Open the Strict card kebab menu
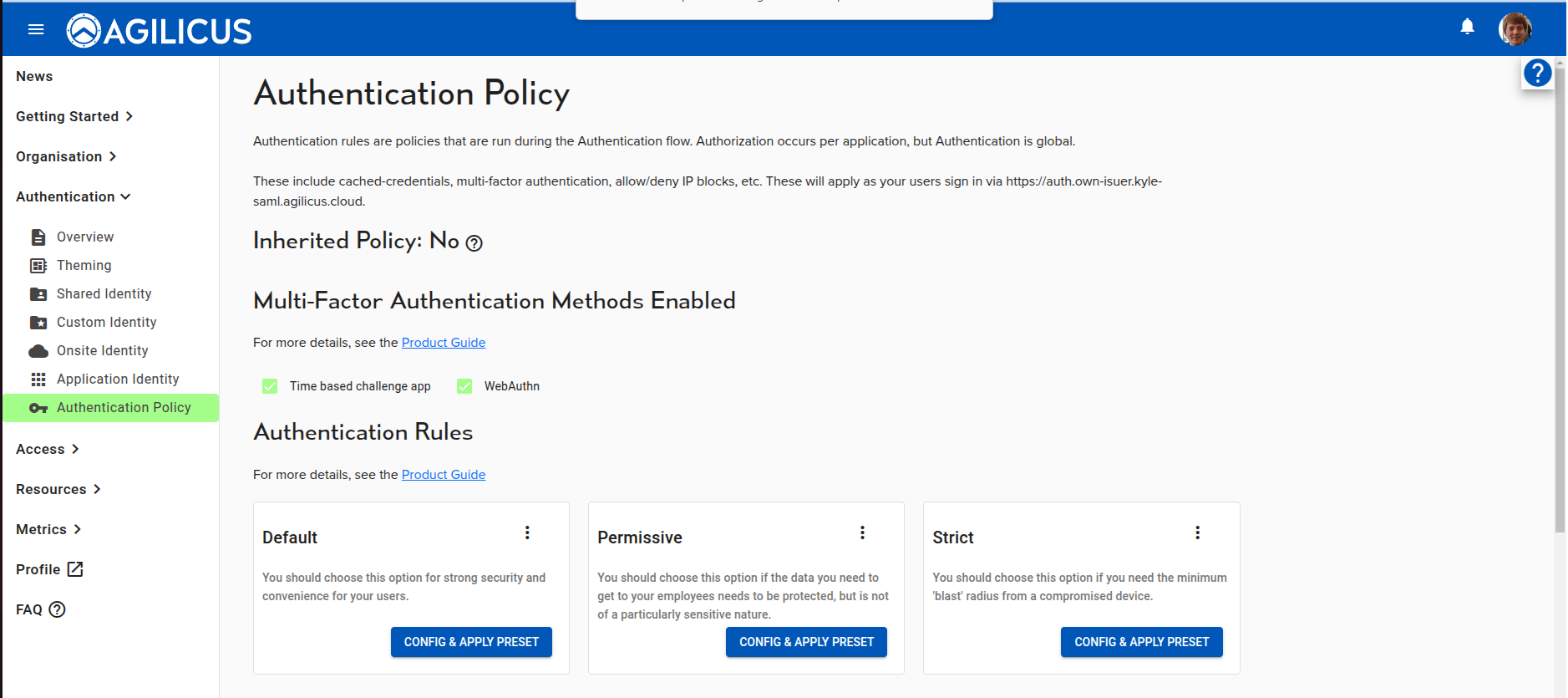 pyautogui.click(x=1198, y=532)
